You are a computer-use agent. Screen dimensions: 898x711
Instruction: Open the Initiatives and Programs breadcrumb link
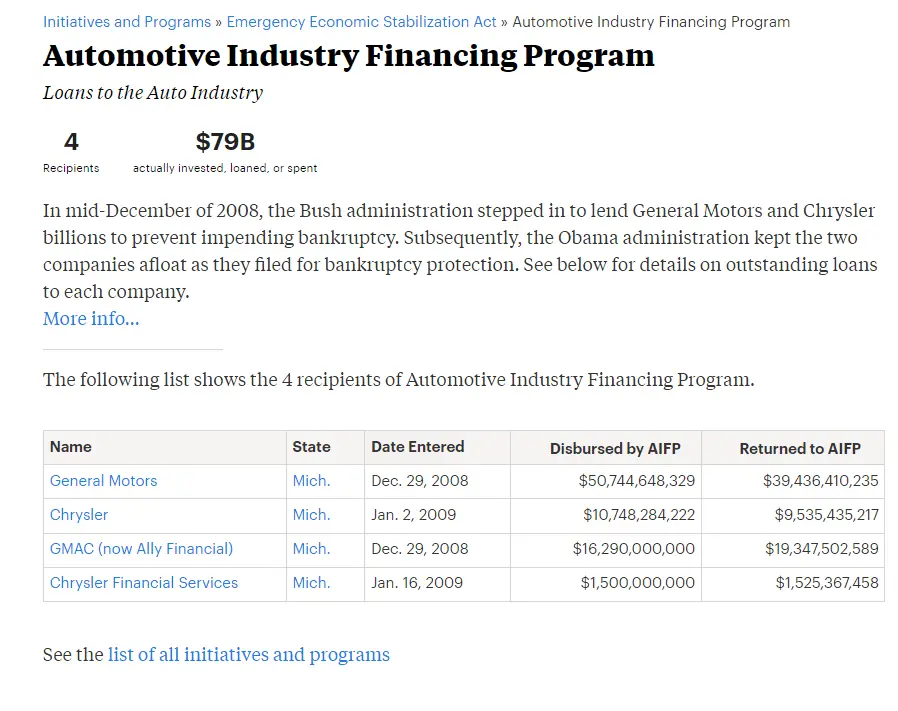pyautogui.click(x=127, y=22)
